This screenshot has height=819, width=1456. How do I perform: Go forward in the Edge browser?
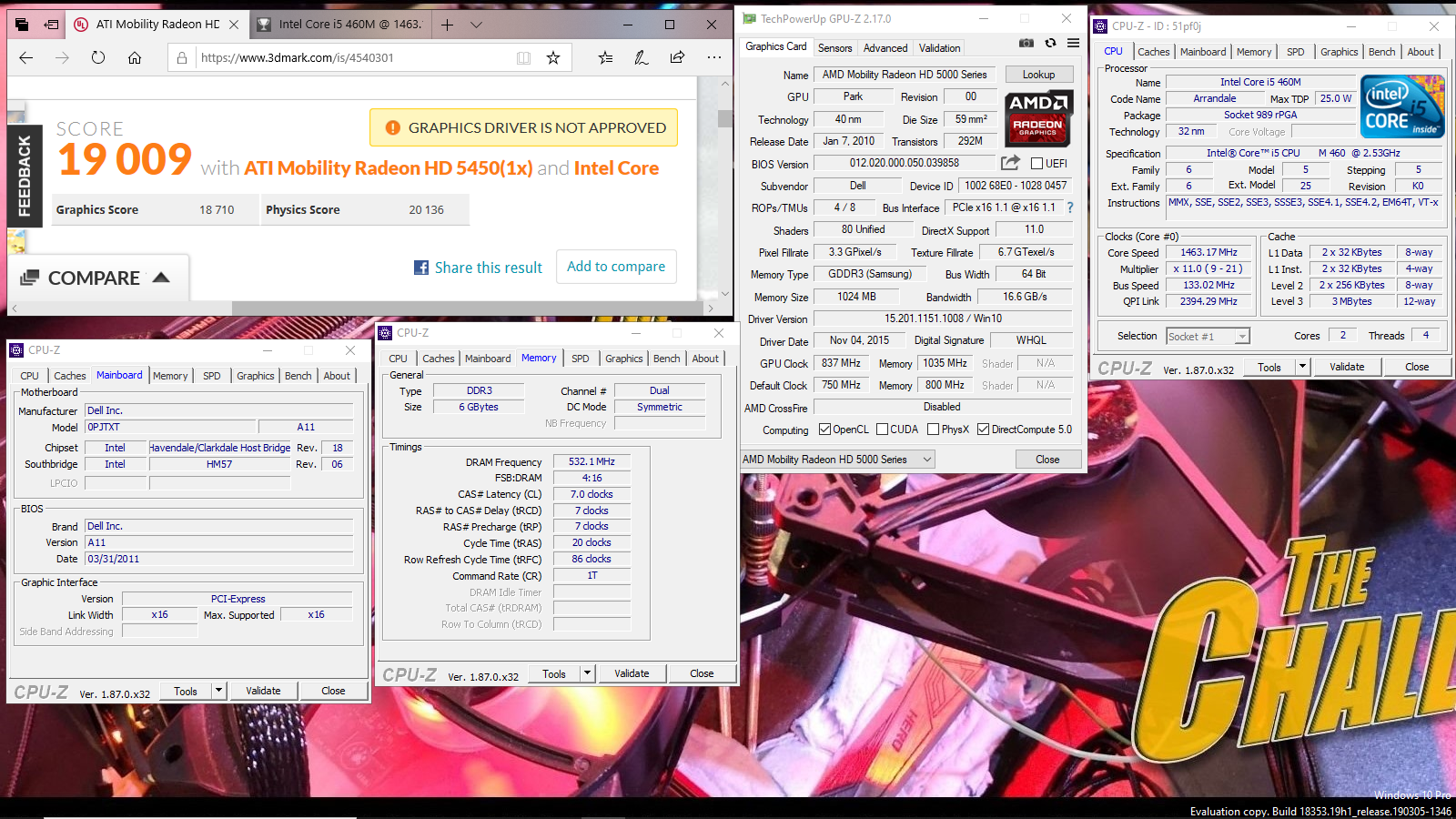point(62,57)
